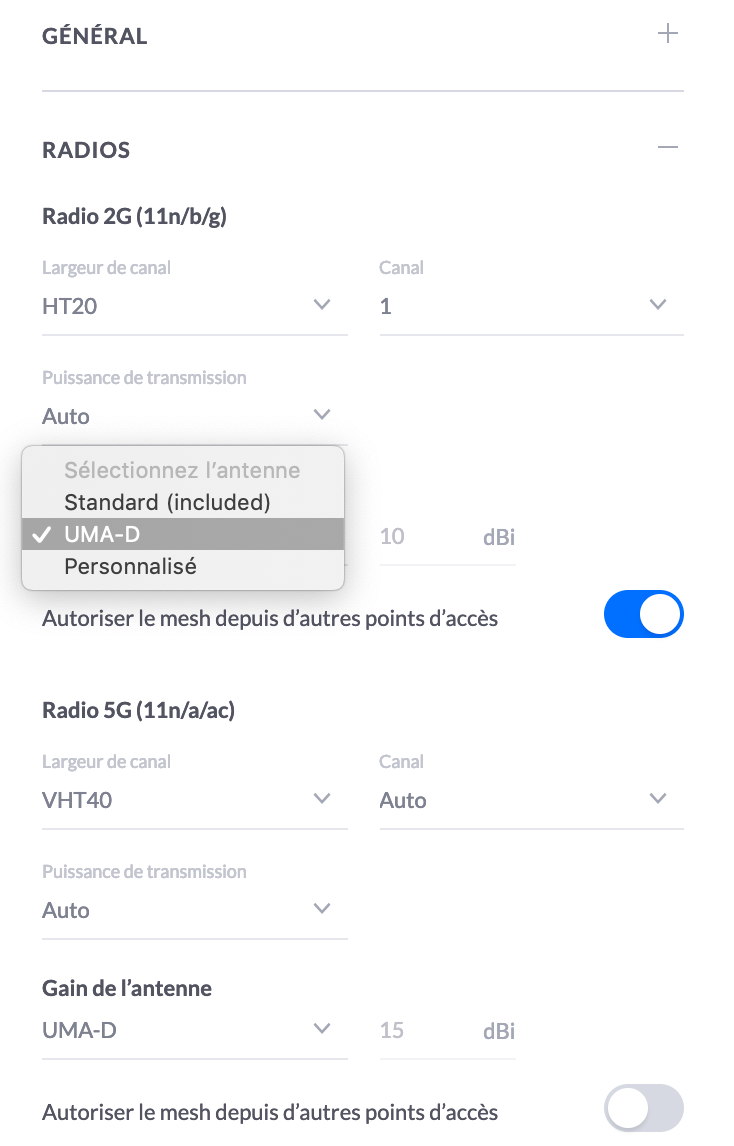The height and width of the screenshot is (1146, 734).
Task: Click chevron for 5G antenna UMA-D
Action: [322, 1029]
